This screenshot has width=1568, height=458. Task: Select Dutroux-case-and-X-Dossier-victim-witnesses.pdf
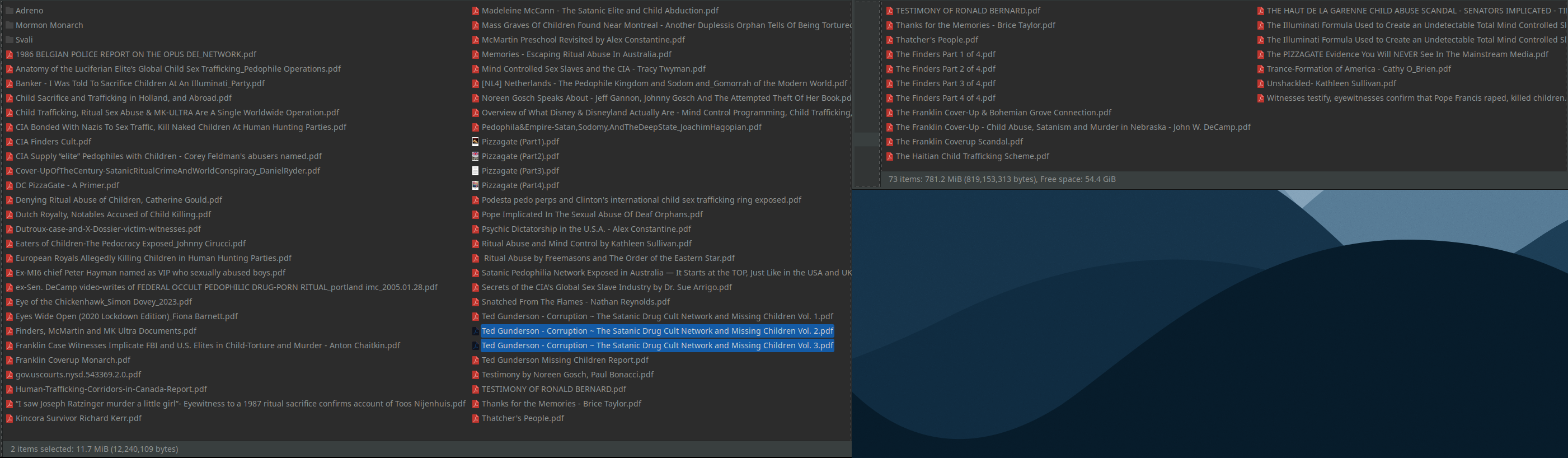[108, 230]
